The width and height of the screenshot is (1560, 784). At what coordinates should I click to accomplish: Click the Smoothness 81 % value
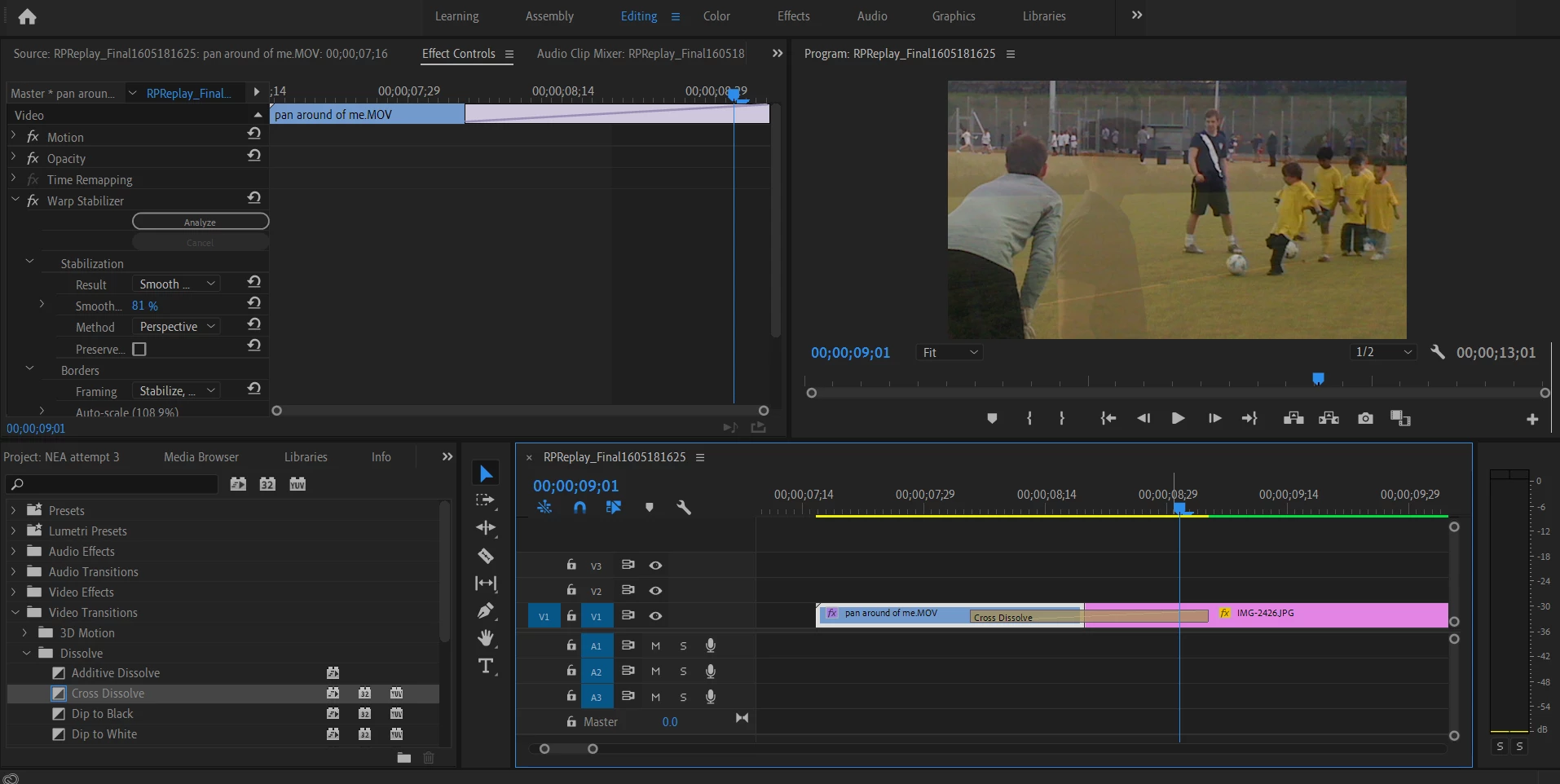[x=145, y=306]
